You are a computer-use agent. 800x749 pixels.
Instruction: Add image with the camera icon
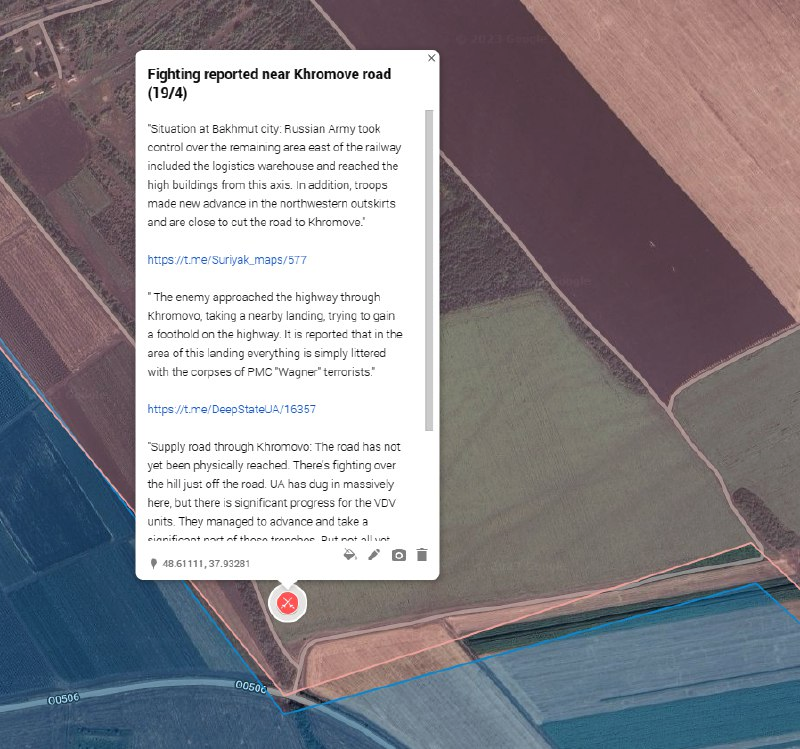(398, 554)
